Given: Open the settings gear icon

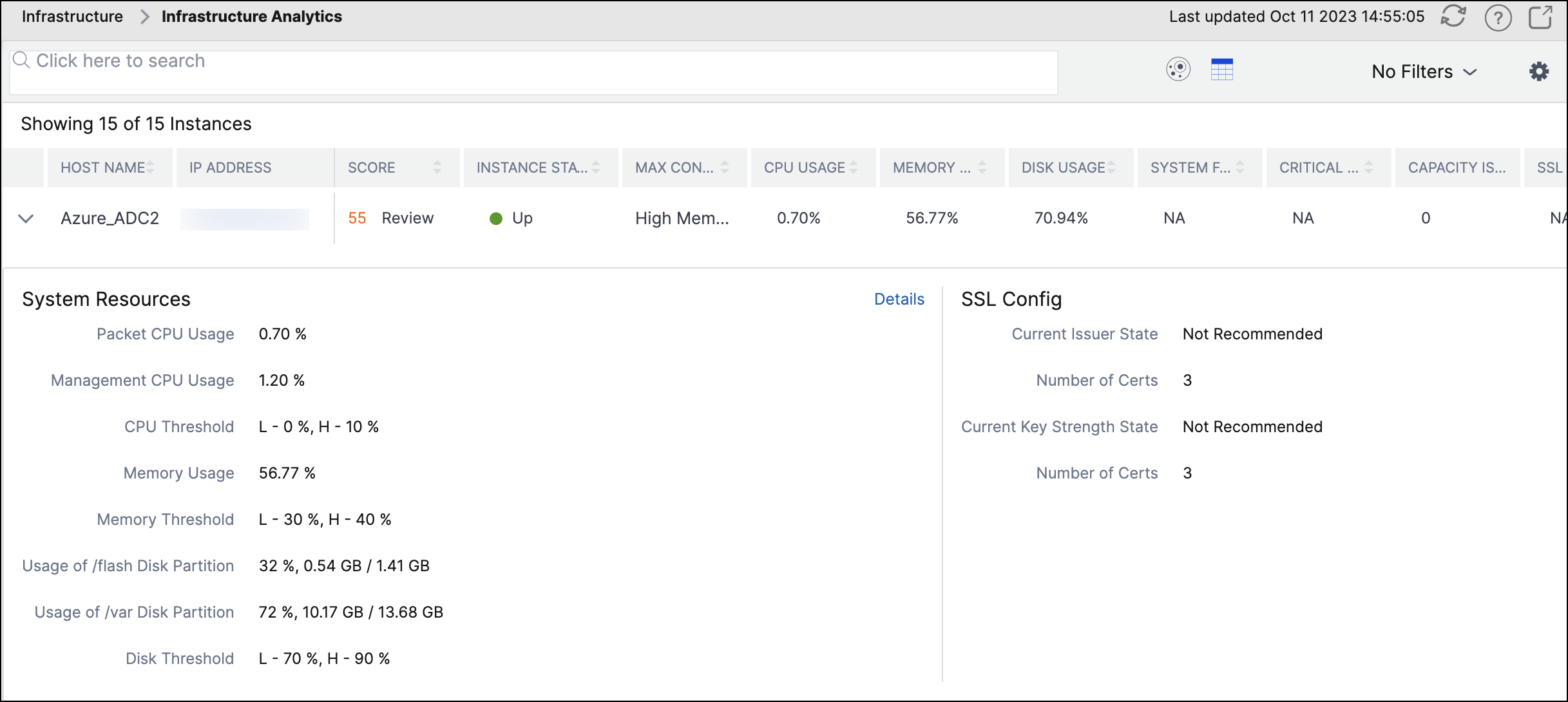Looking at the screenshot, I should click(x=1539, y=71).
